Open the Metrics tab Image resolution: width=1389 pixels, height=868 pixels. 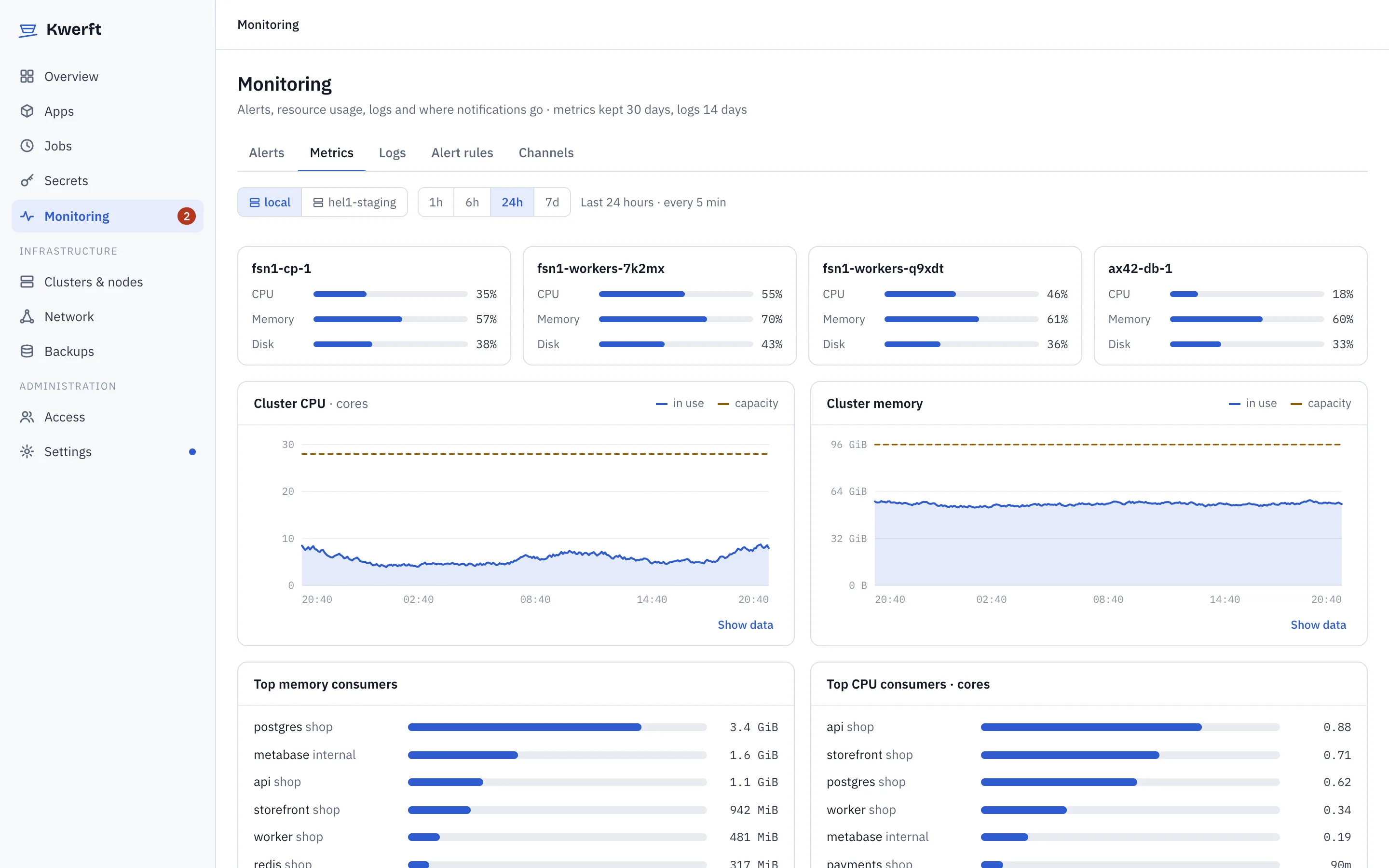(x=332, y=153)
